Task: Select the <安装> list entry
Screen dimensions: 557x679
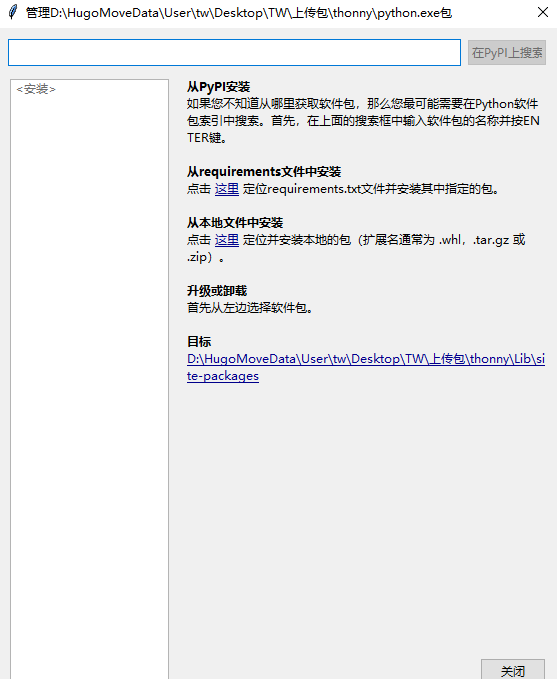Action: pos(36,89)
